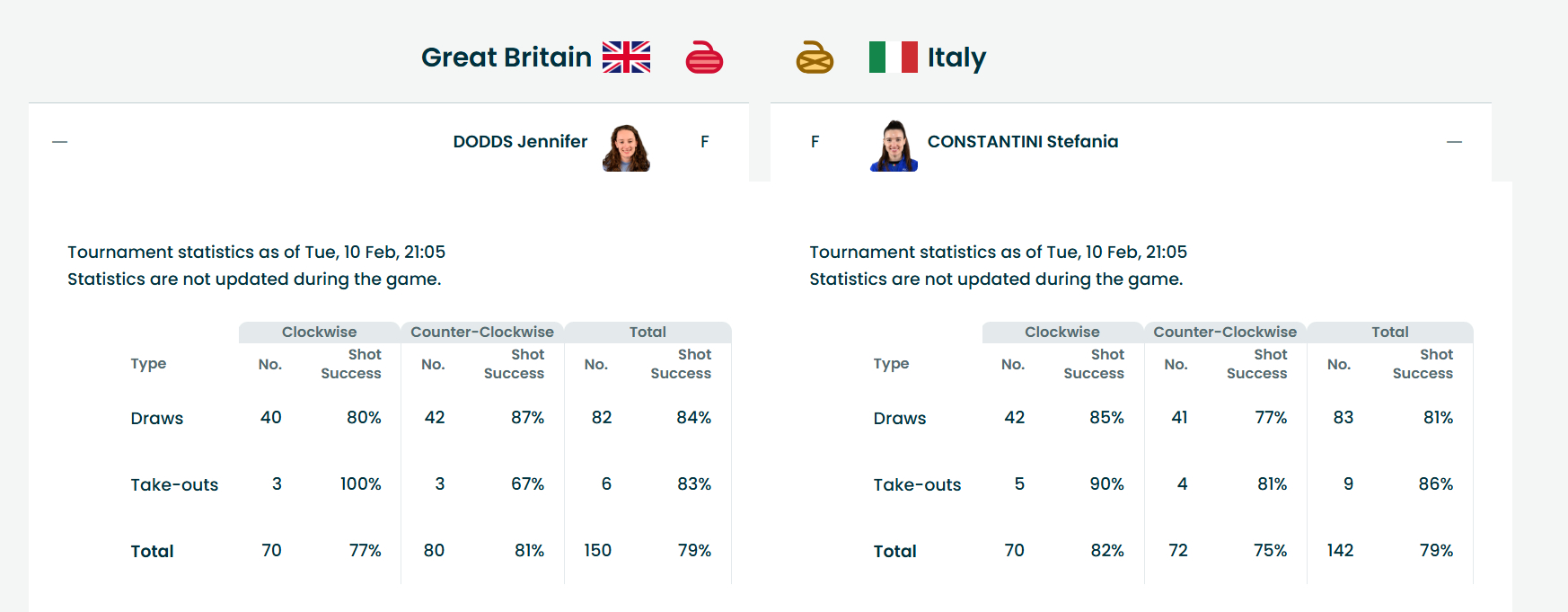The width and height of the screenshot is (1568, 612).
Task: Click the Great Britain team name
Action: (506, 58)
